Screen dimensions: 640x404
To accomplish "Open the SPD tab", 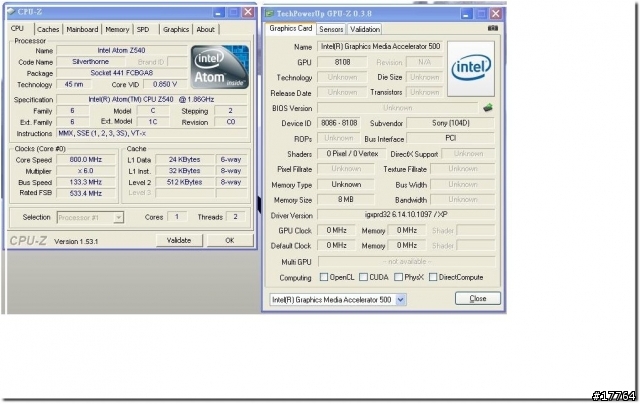I will (x=143, y=29).
